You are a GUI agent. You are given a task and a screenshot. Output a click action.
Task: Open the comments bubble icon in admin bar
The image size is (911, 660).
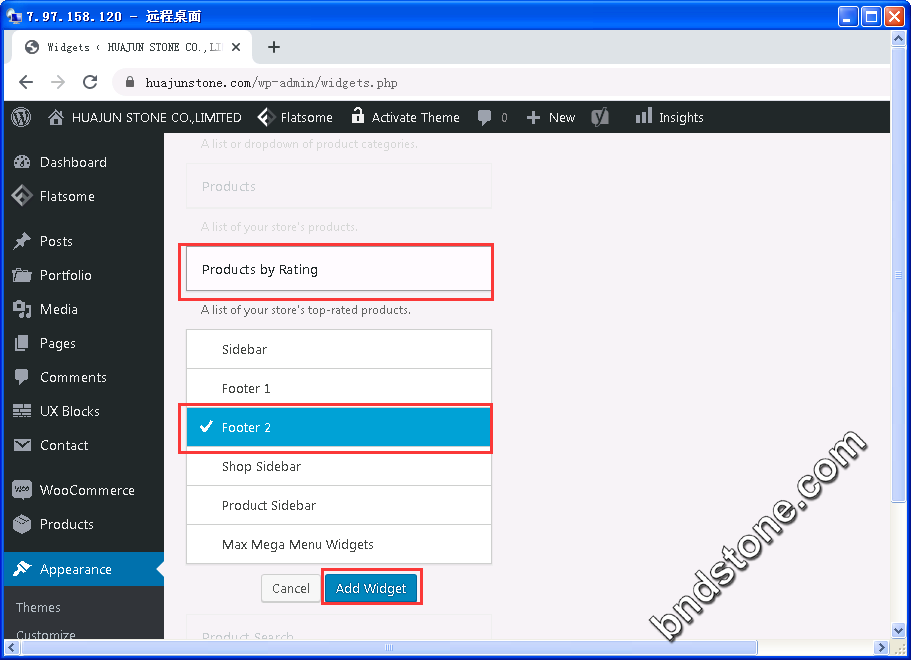coord(484,118)
